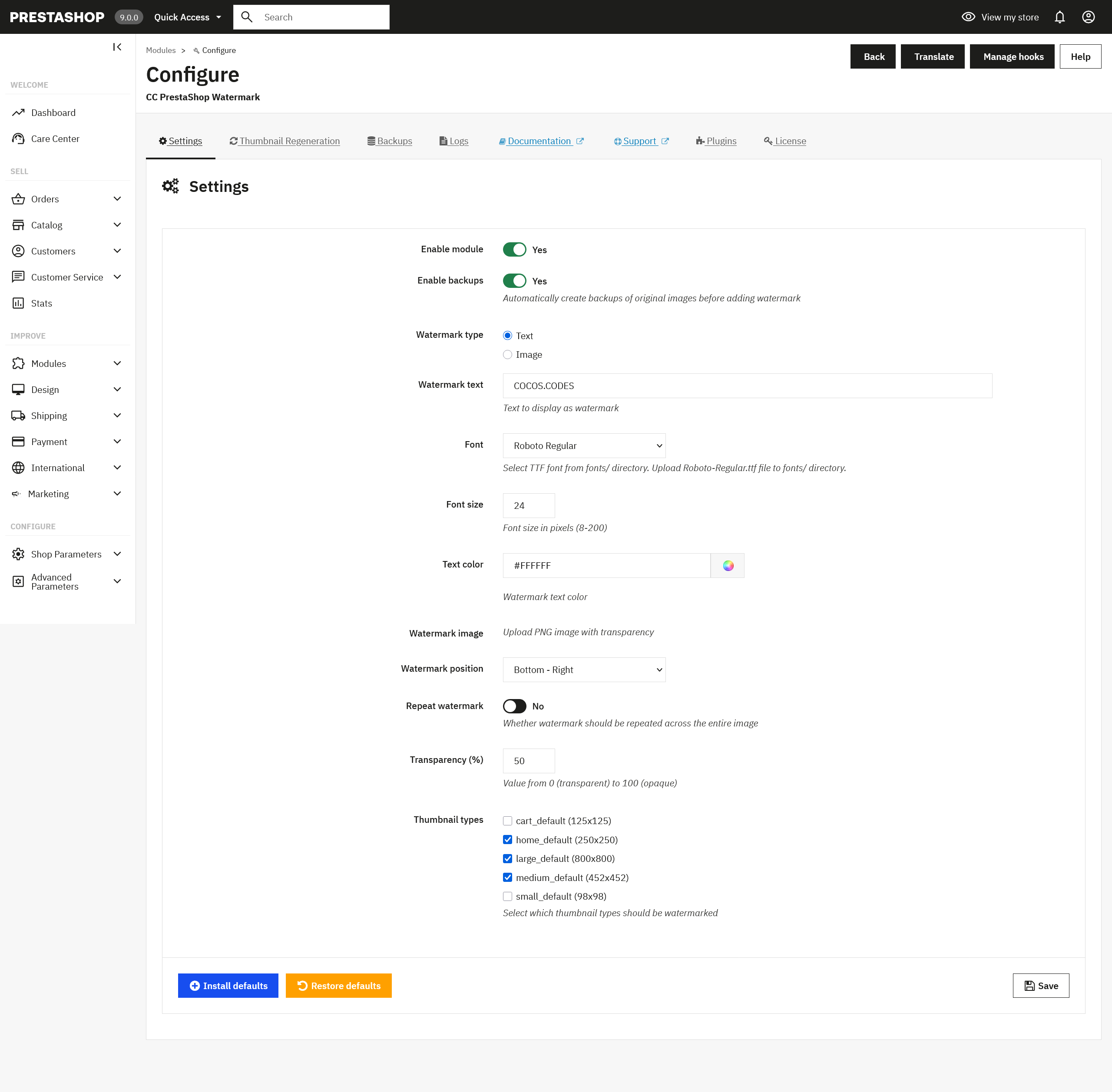Viewport: 1112px width, 1092px height.
Task: Open the Font dropdown
Action: click(583, 445)
